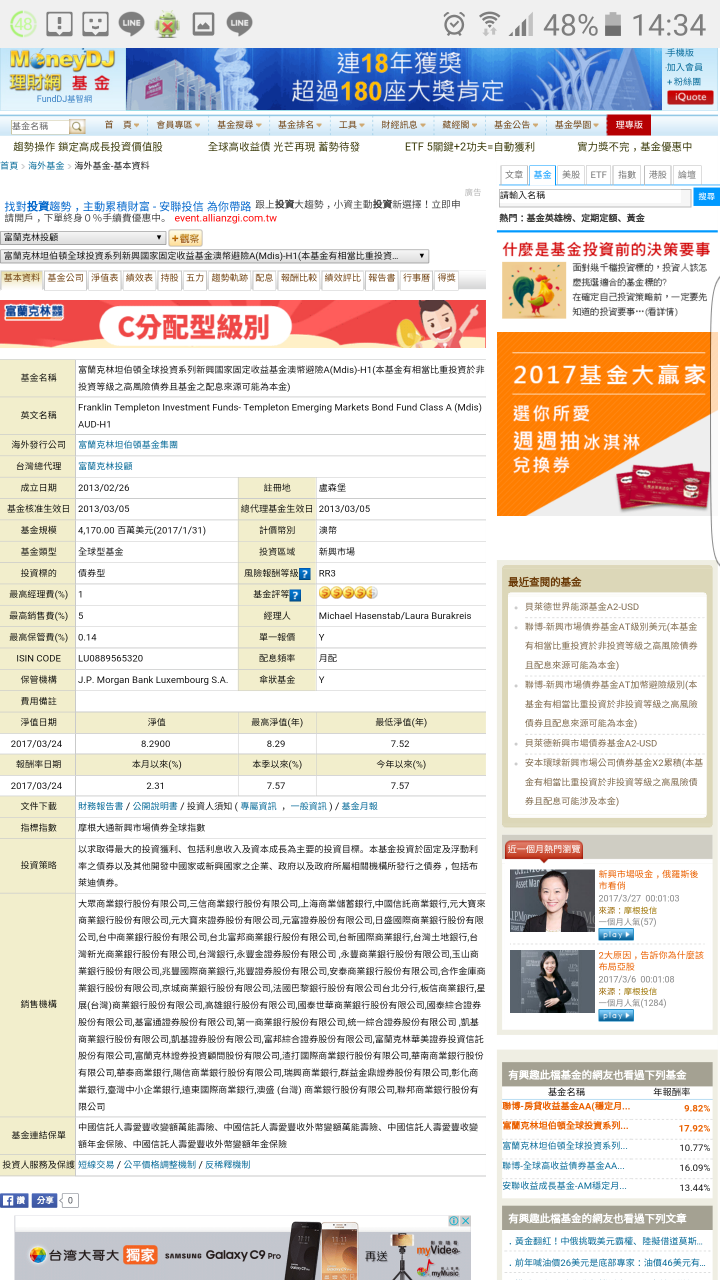The width and height of the screenshot is (720, 1280).
Task: Click inside the 請輸入名稱 search field
Action: 596,196
